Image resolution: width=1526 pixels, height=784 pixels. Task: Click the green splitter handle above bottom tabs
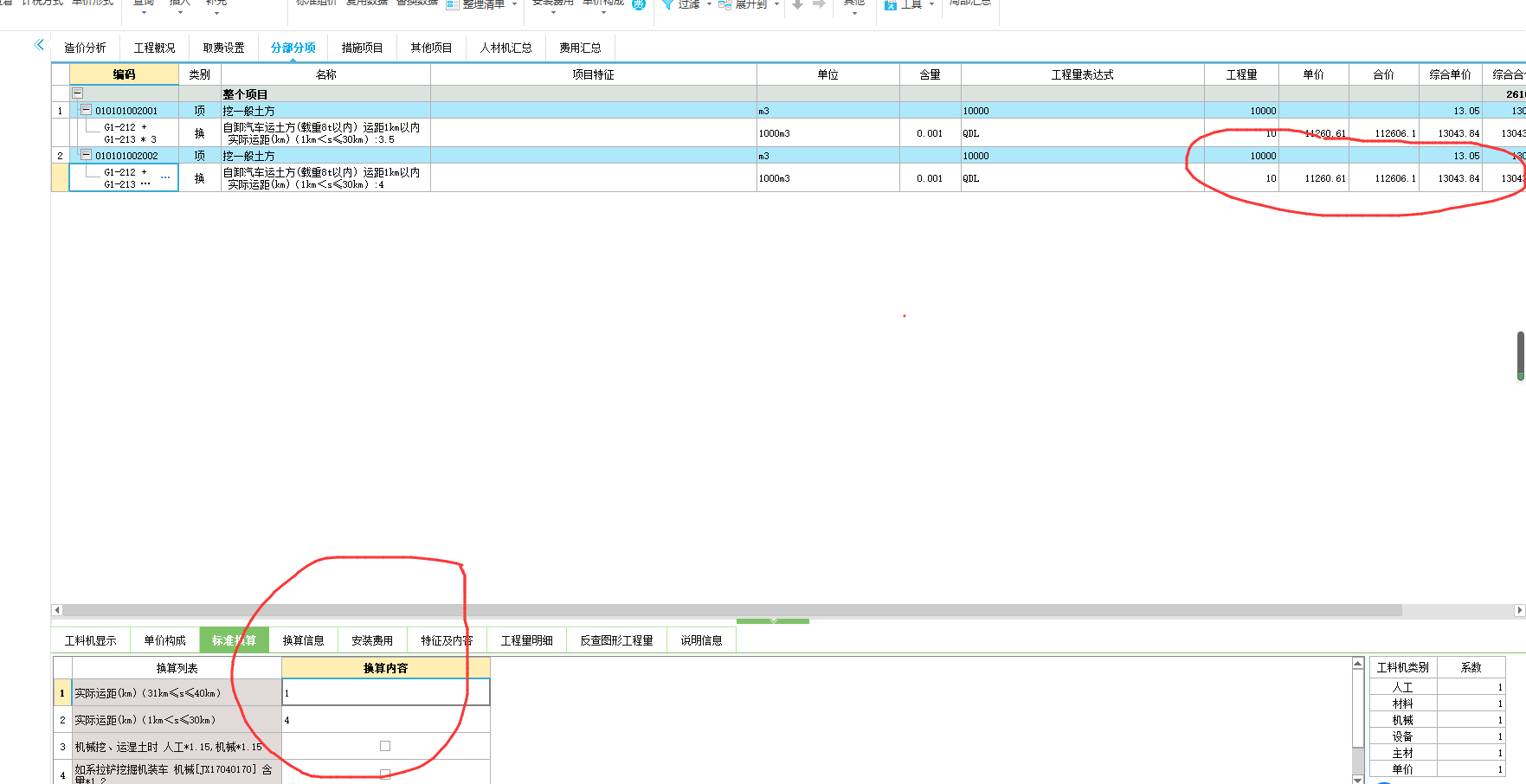click(x=773, y=620)
